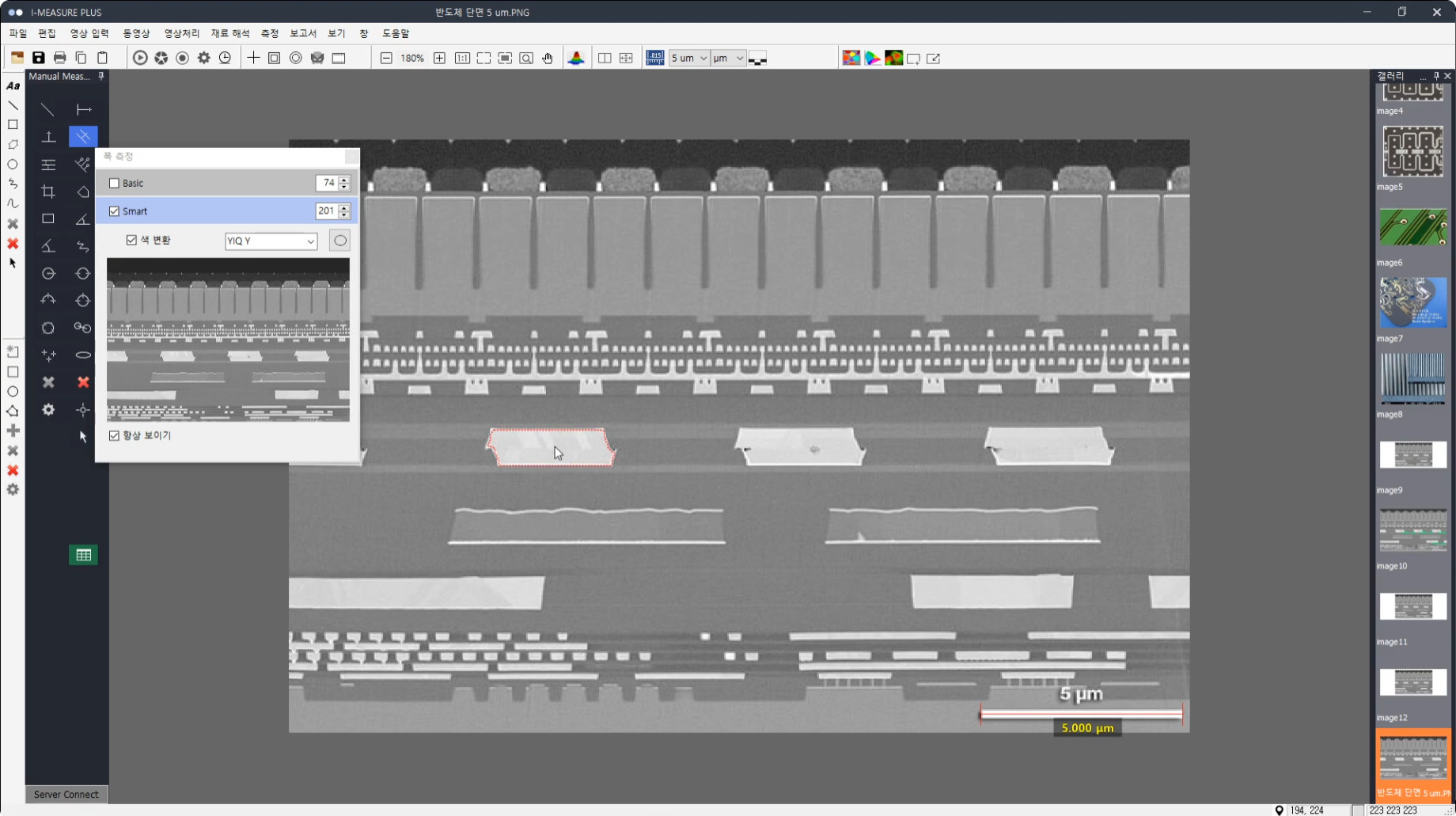Zoom out with the minus magnifier button

click(386, 58)
